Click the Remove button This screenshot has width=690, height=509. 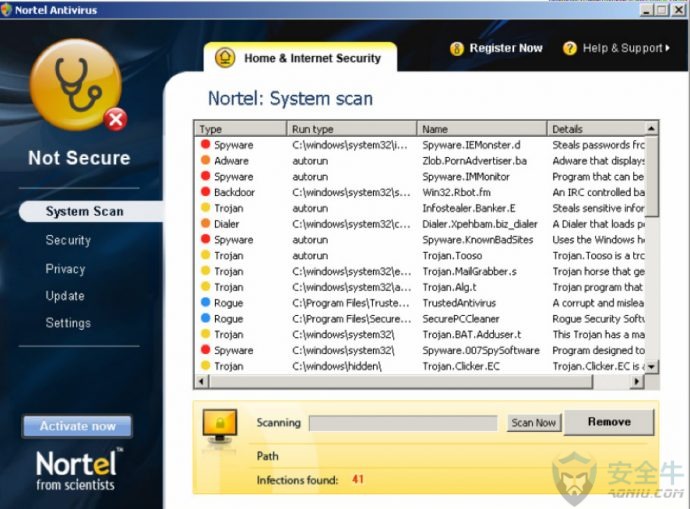point(609,422)
